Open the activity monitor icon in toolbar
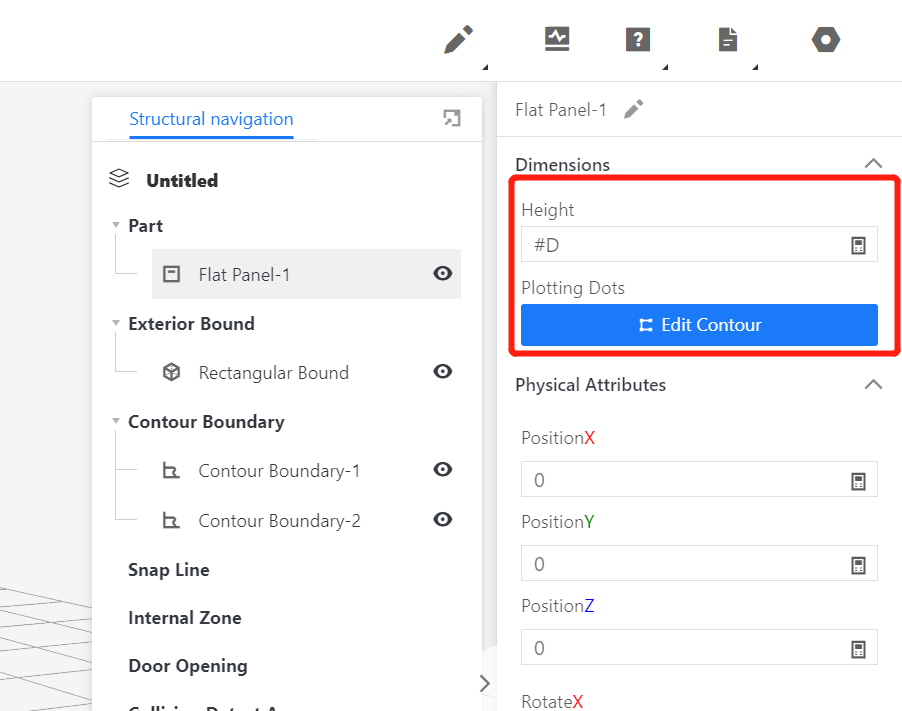The image size is (902, 711). pyautogui.click(x=557, y=39)
